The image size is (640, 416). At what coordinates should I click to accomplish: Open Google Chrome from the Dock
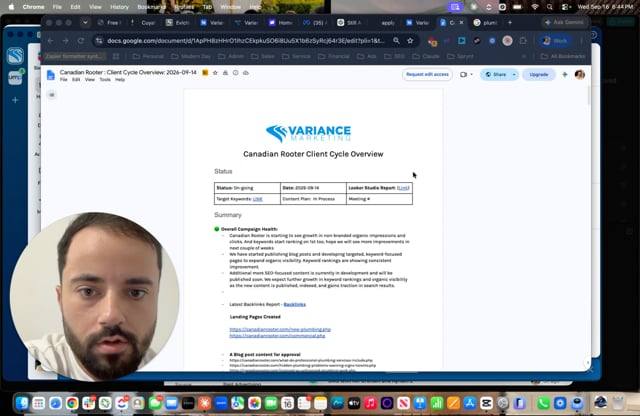coord(72,403)
